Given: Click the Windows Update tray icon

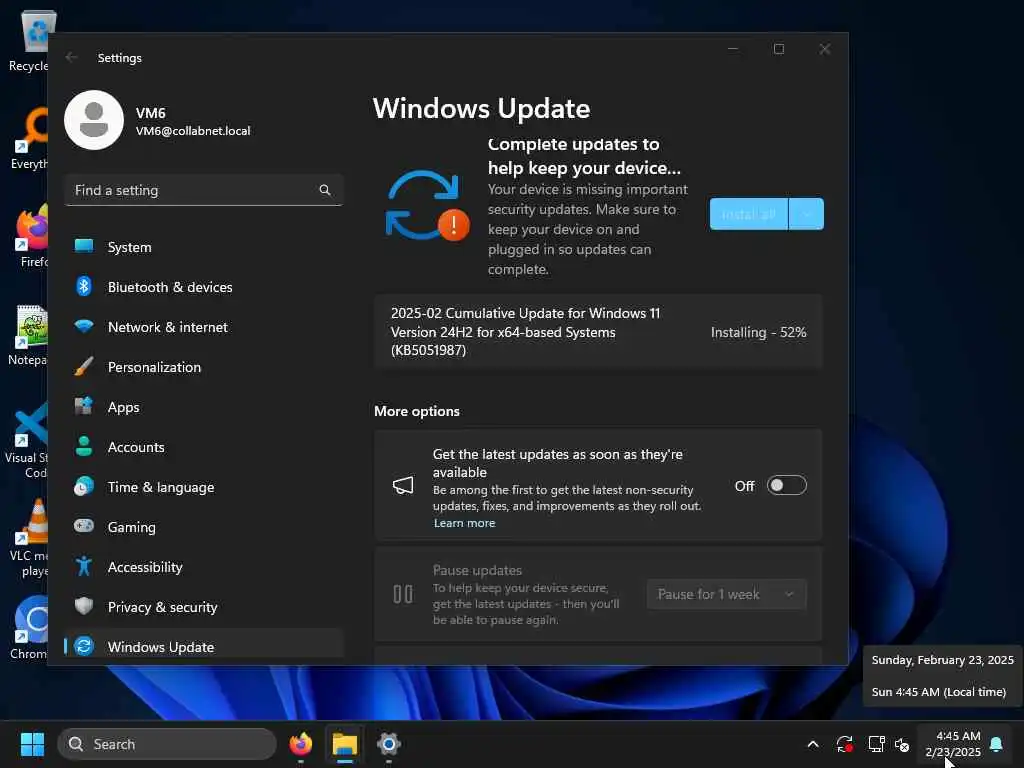Looking at the screenshot, I should point(844,744).
